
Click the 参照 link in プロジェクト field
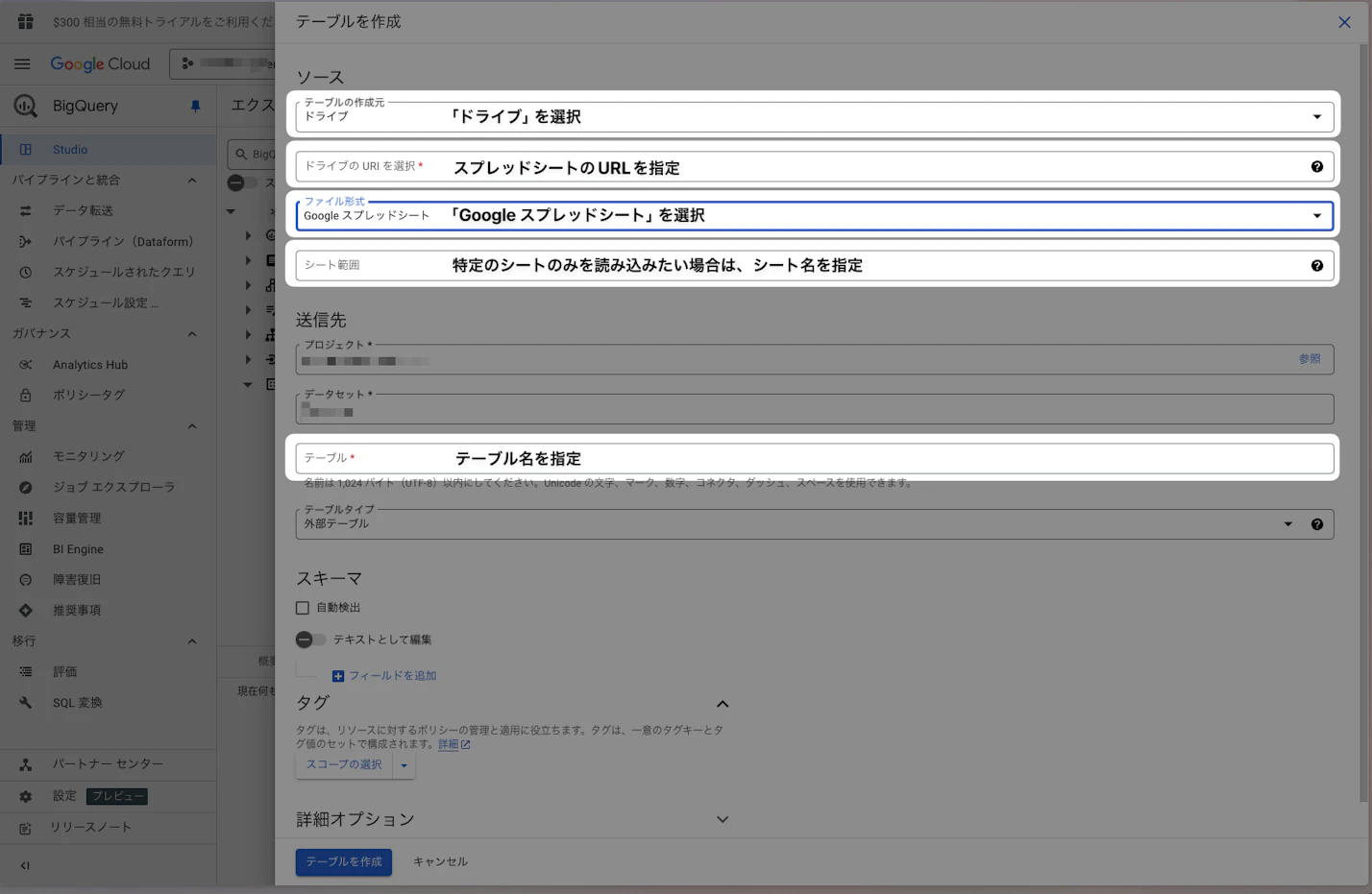coord(1309,359)
